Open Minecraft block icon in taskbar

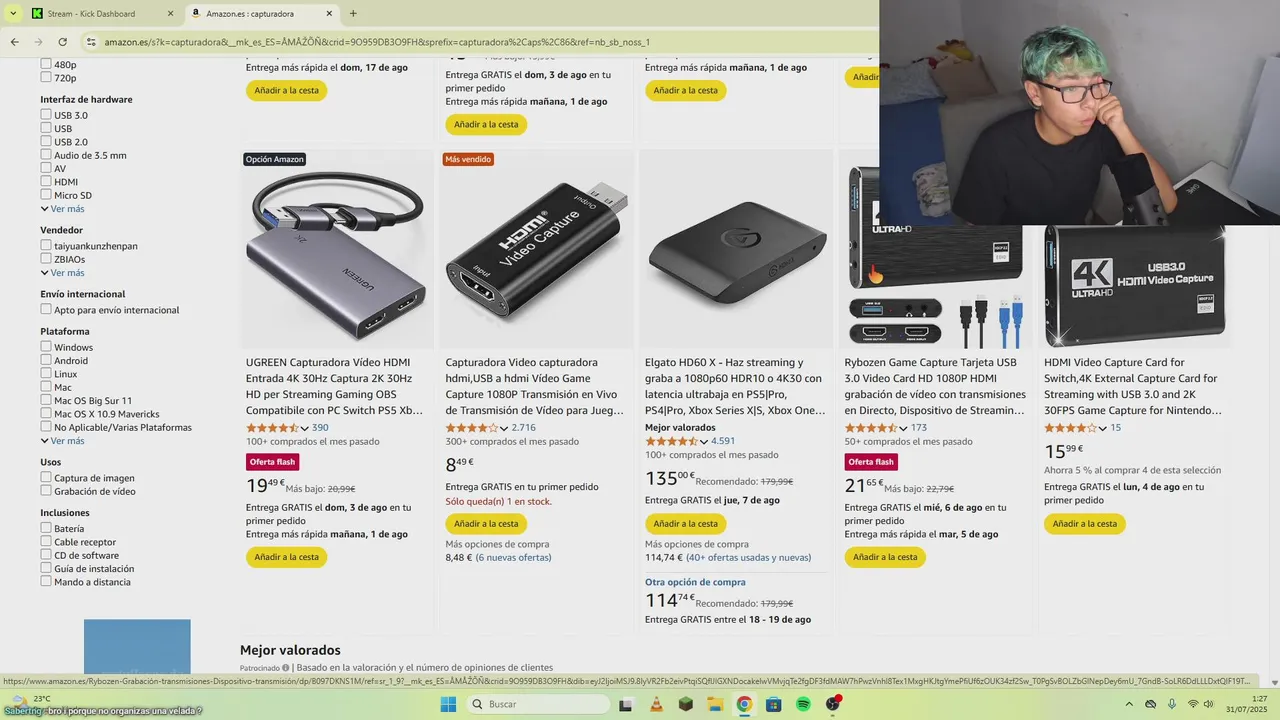point(685,704)
